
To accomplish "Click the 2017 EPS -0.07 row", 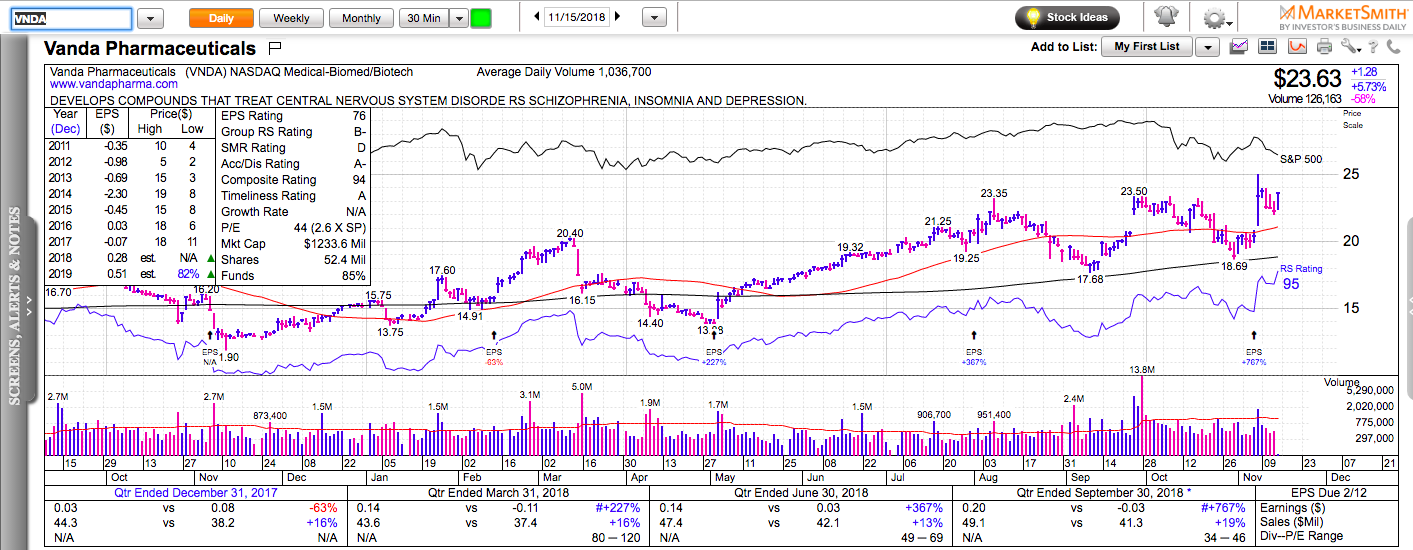I will pyautogui.click(x=128, y=244).
